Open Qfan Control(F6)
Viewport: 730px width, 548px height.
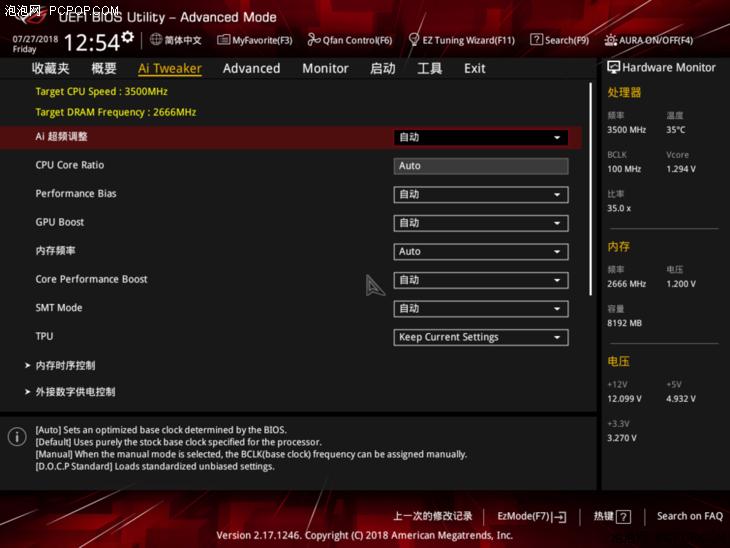(x=350, y=40)
